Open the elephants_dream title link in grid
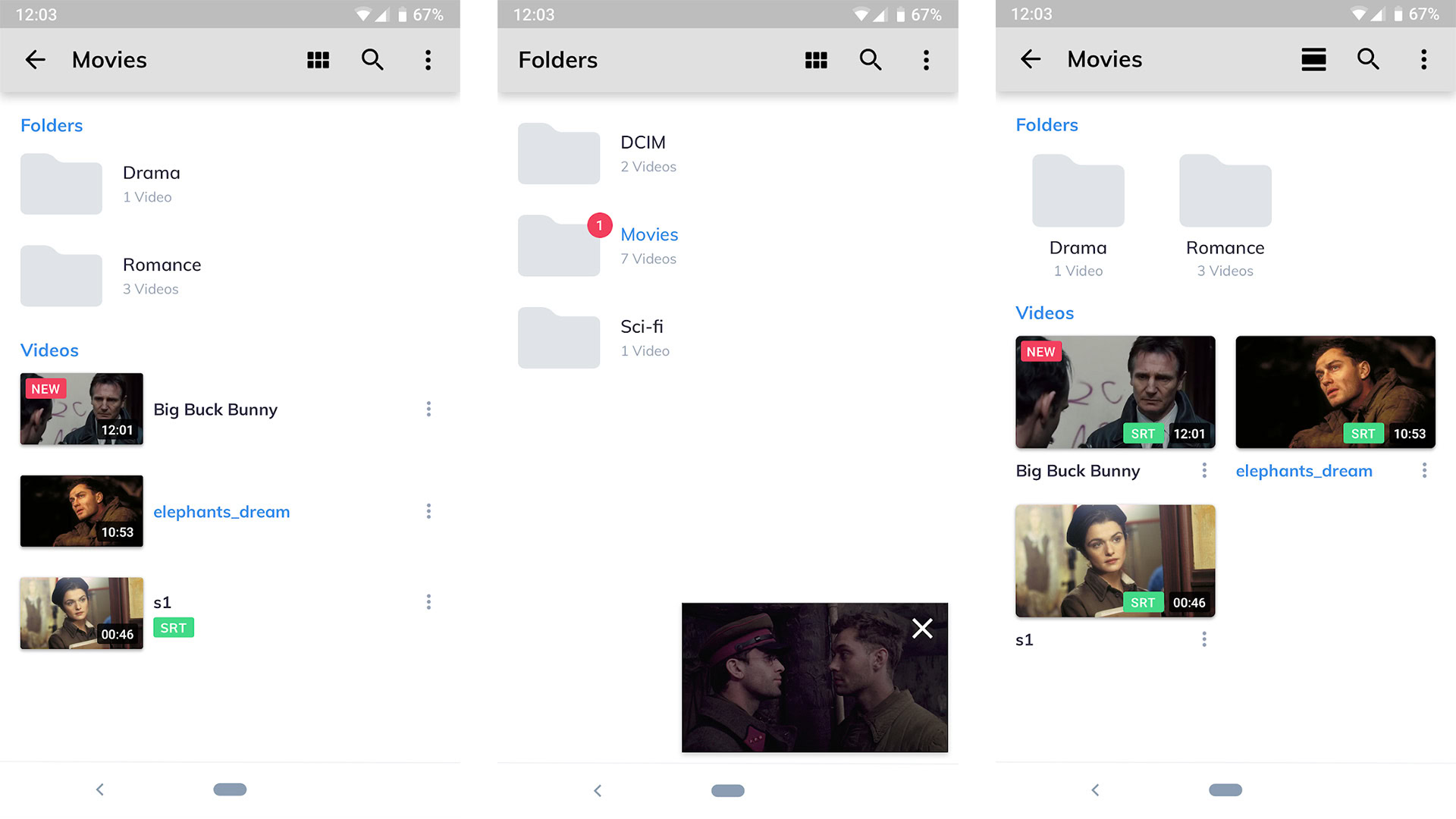 (x=1304, y=471)
